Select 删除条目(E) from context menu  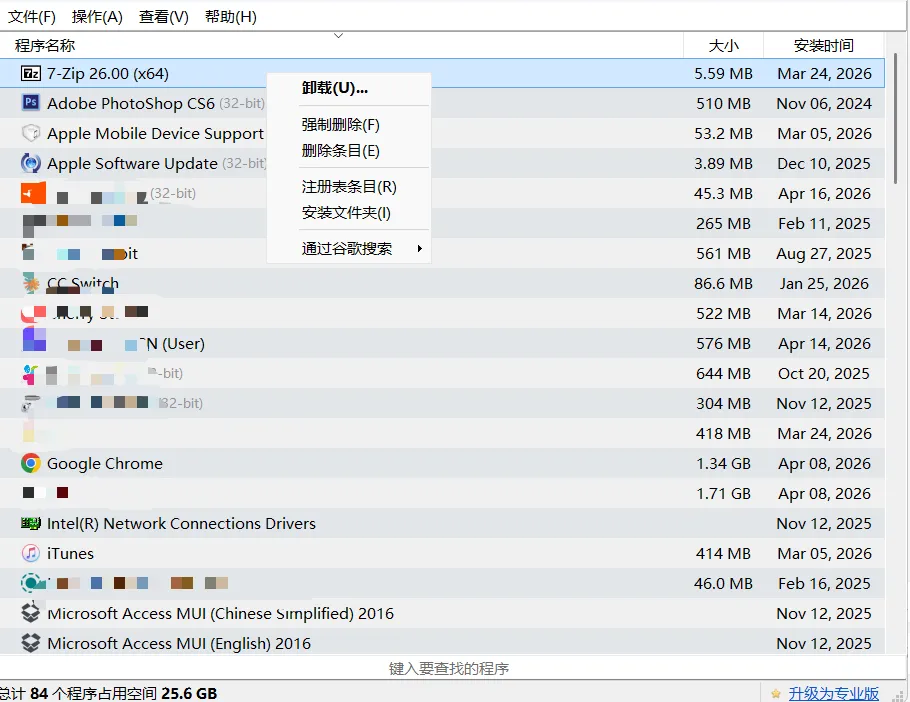[349, 151]
